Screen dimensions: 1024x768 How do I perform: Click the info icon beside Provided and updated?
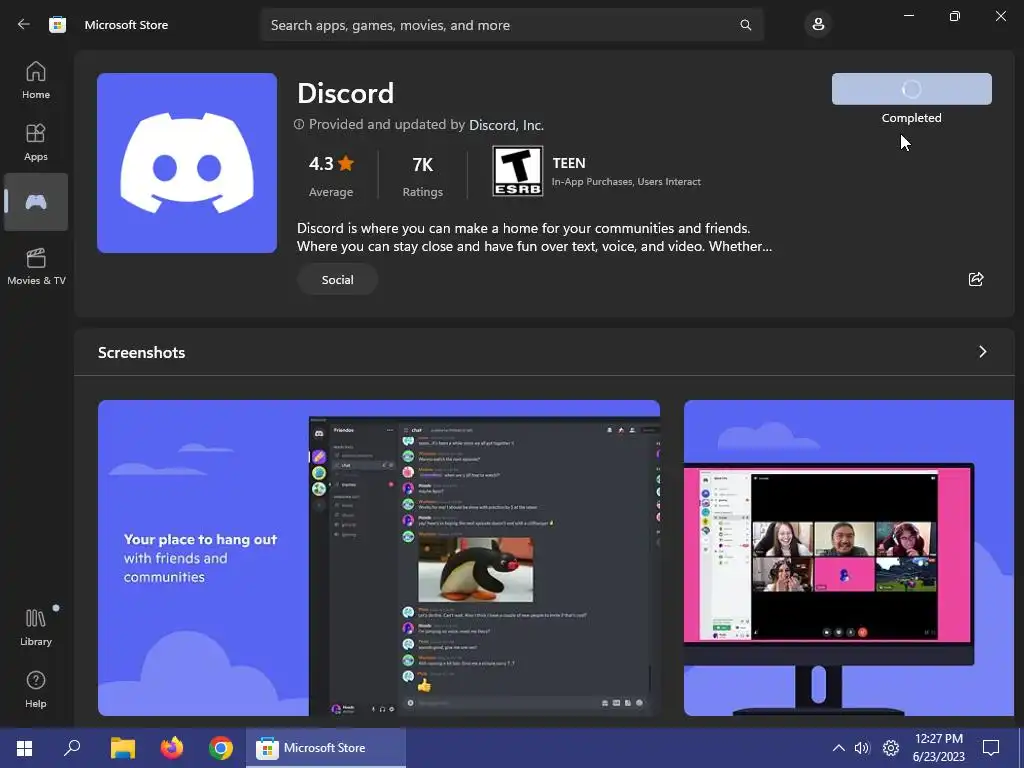[299, 124]
